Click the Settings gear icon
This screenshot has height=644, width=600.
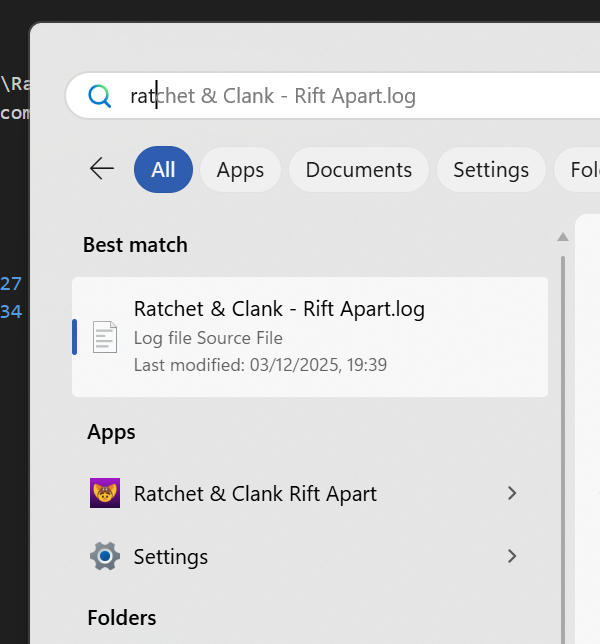pos(105,556)
